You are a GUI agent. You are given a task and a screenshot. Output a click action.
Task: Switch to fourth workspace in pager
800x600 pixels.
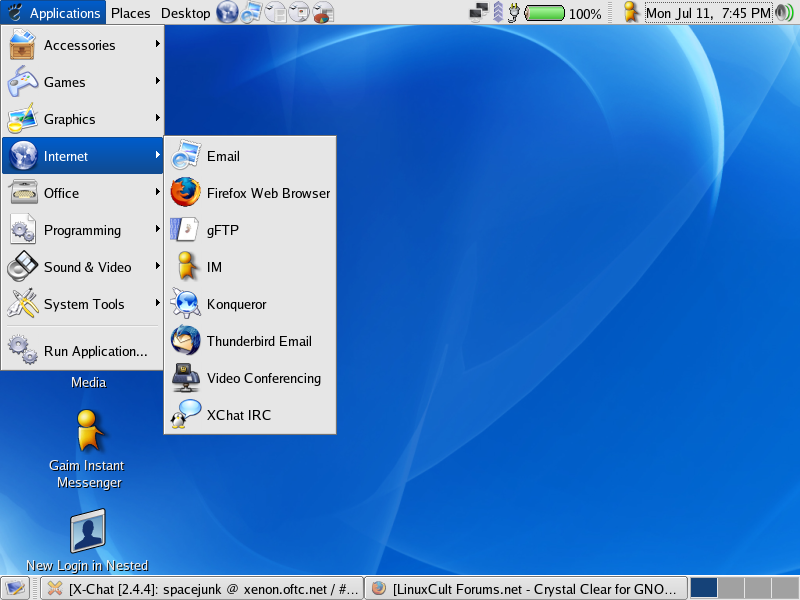click(785, 589)
